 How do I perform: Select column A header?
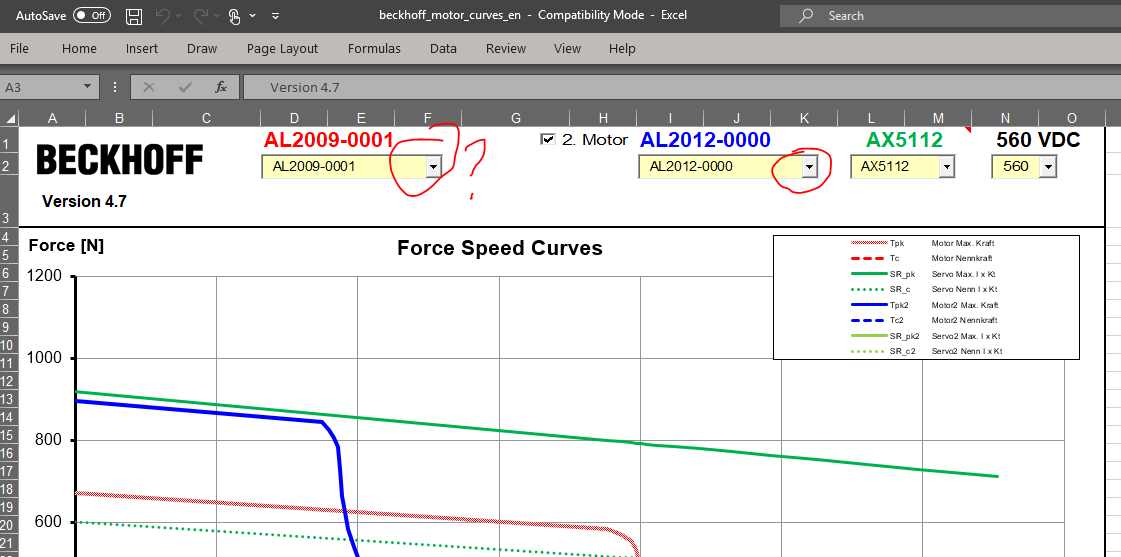point(51,119)
